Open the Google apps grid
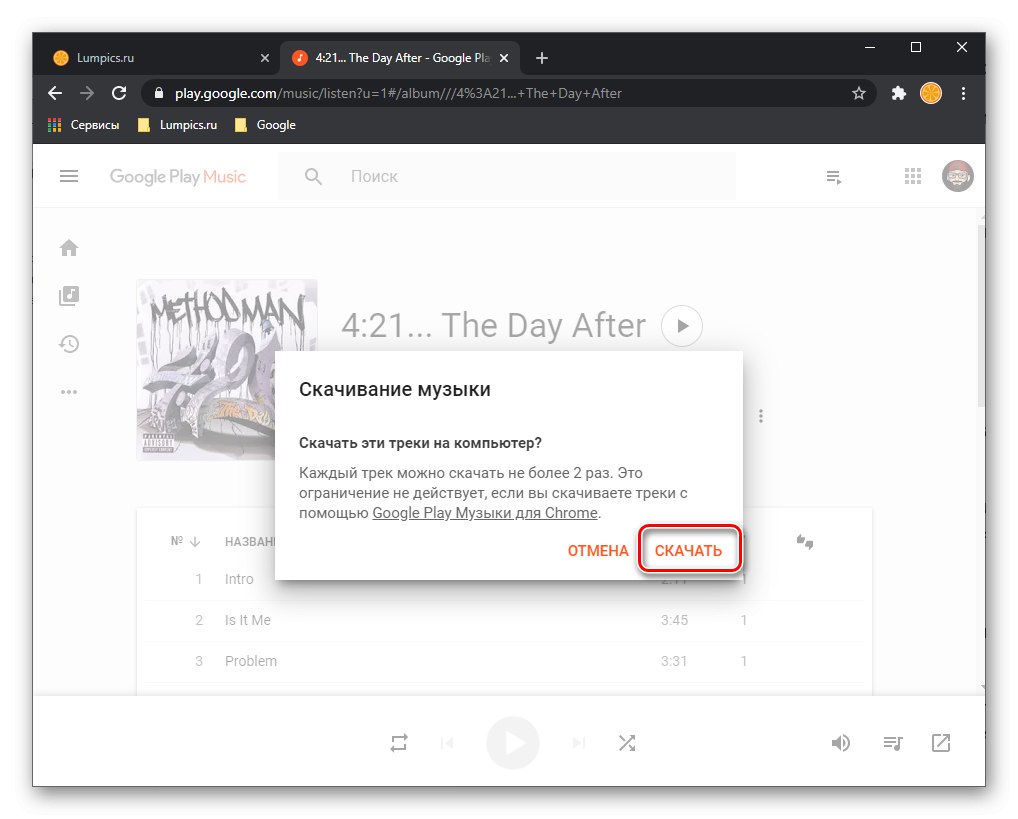This screenshot has width=1018, height=819. 913,176
